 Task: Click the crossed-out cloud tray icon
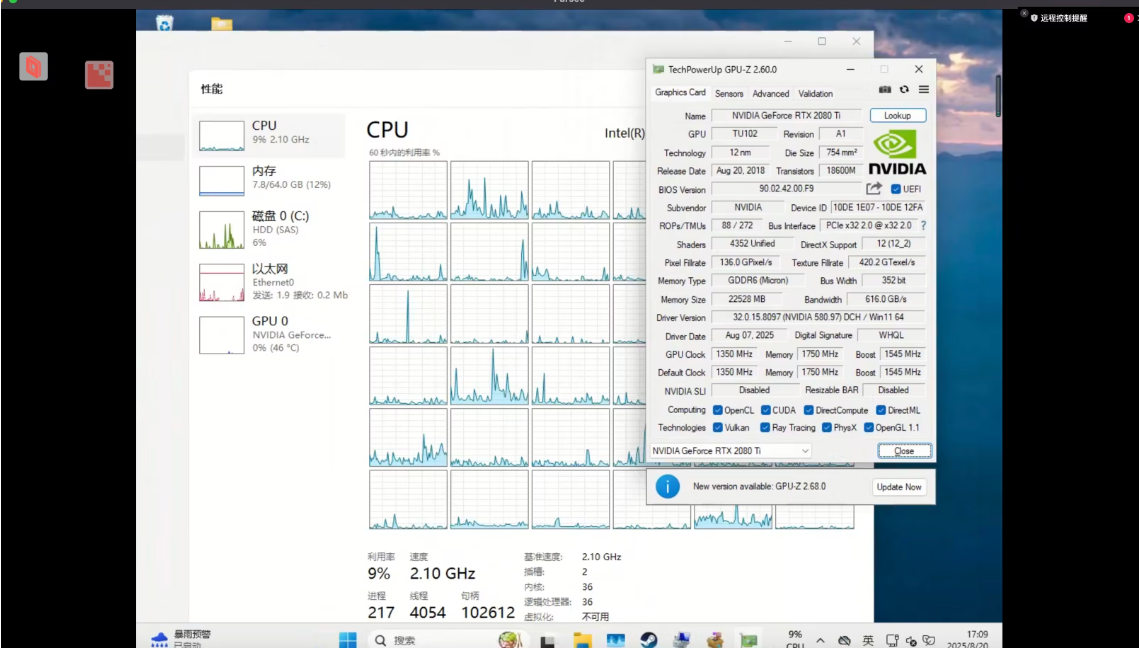844,640
